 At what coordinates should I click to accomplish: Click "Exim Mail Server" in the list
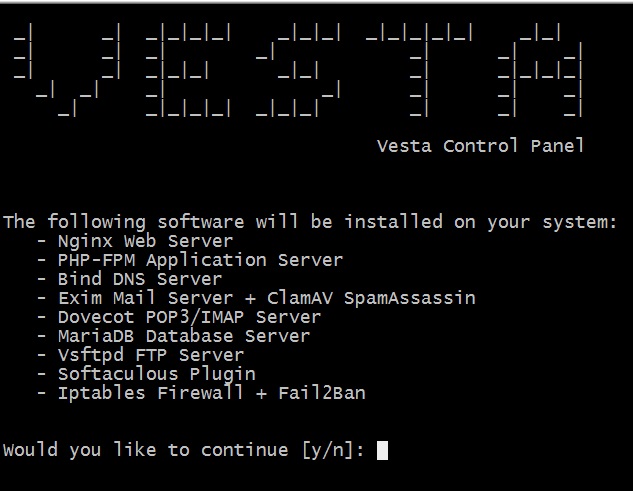point(144,298)
